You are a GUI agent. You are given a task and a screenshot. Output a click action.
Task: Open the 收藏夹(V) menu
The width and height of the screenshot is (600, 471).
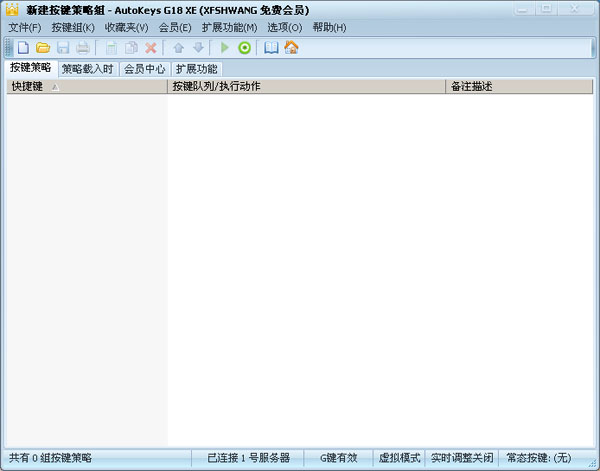tap(126, 27)
